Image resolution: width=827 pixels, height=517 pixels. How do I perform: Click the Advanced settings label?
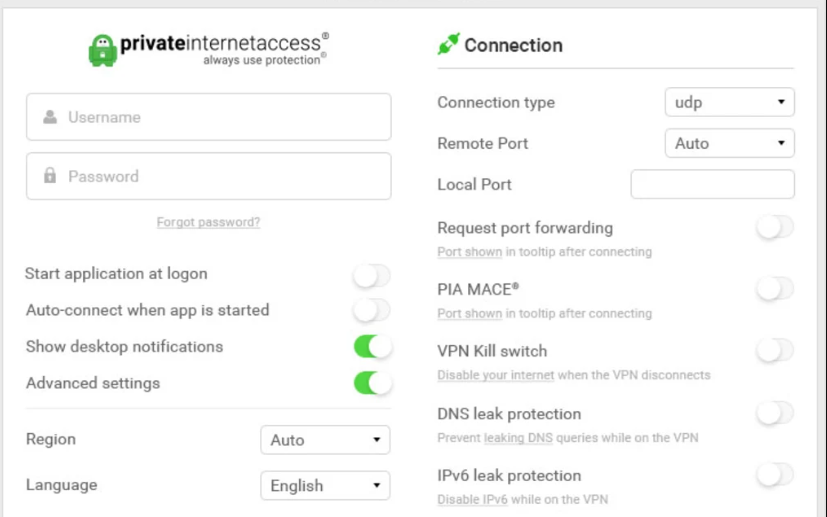[x=93, y=383]
